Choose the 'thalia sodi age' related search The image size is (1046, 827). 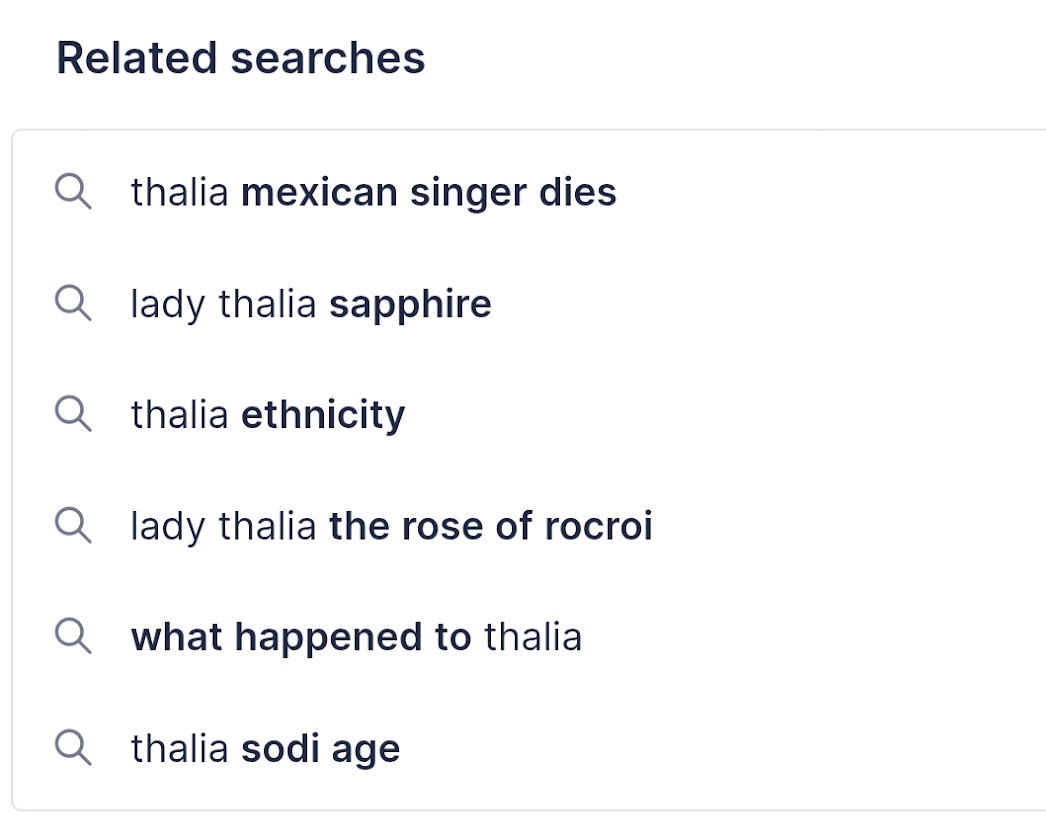coord(265,749)
